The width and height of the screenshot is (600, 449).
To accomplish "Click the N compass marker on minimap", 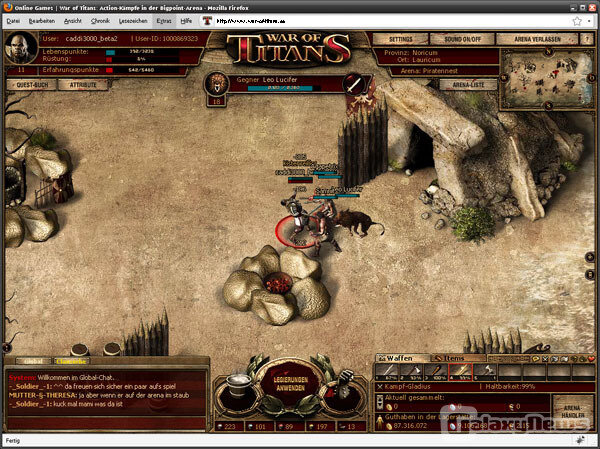I will click(x=548, y=51).
